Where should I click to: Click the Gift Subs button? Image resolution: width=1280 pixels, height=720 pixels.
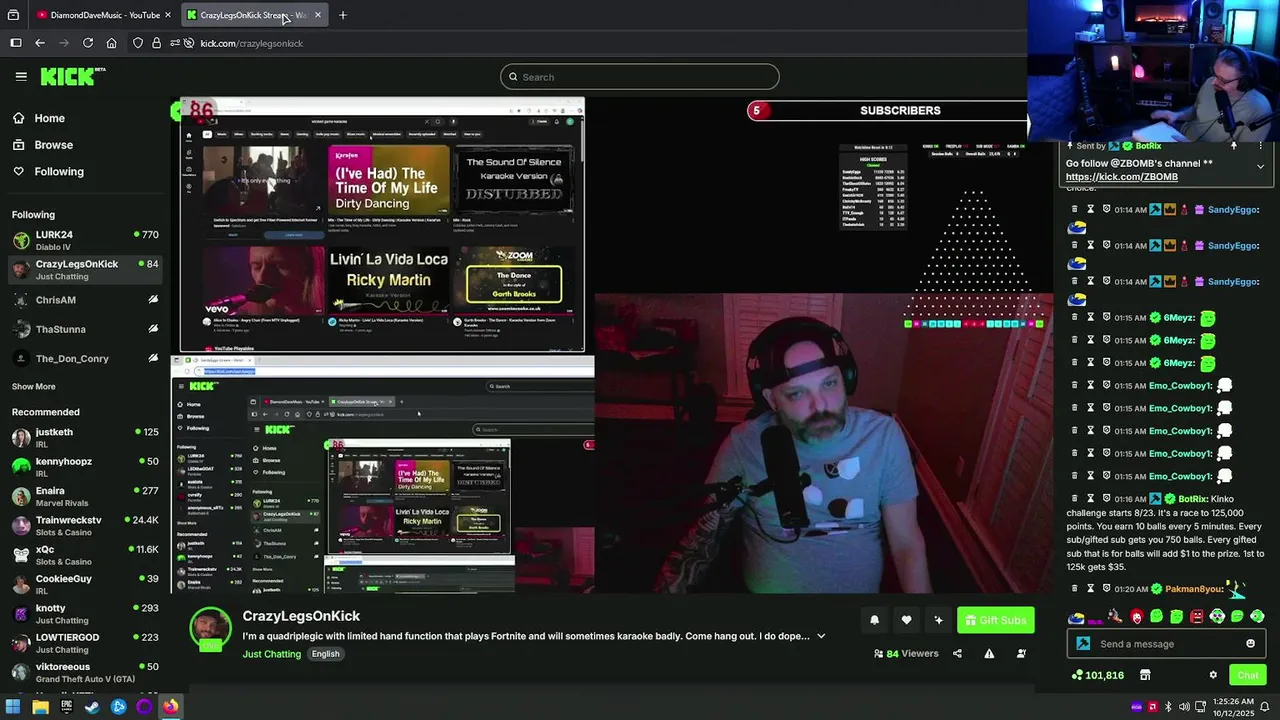click(995, 620)
